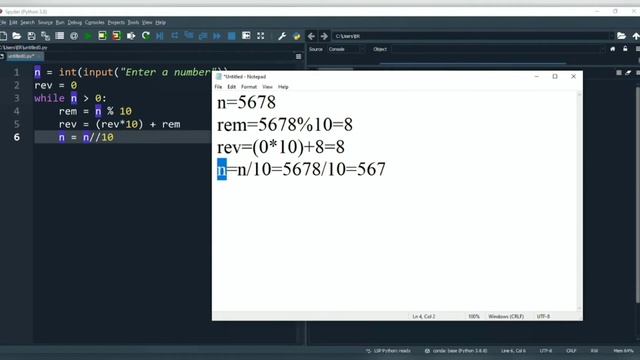The width and height of the screenshot is (640, 360).
Task: Click 'n = n//10' on editor line 6
Action: [x=86, y=137]
